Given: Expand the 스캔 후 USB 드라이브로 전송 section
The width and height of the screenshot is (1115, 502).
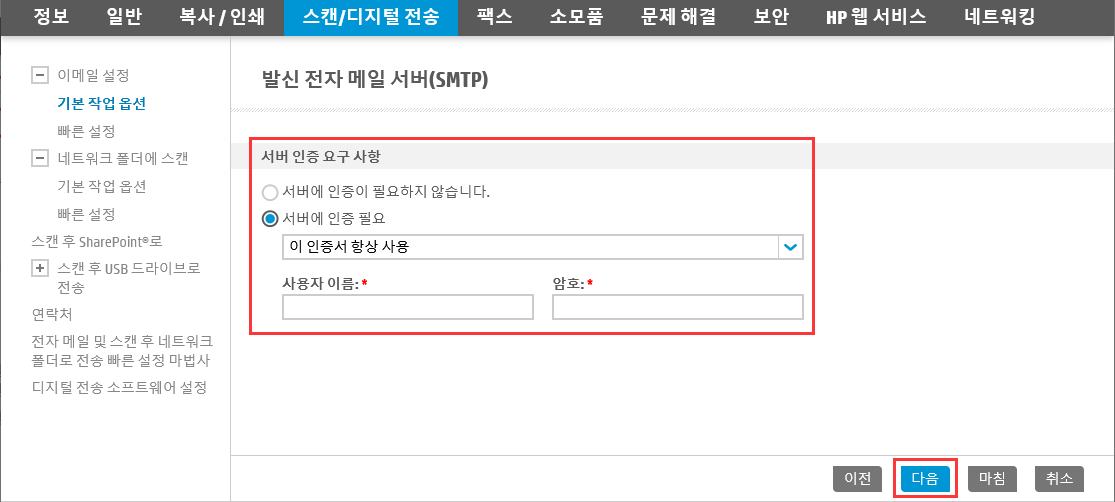Looking at the screenshot, I should [41, 269].
